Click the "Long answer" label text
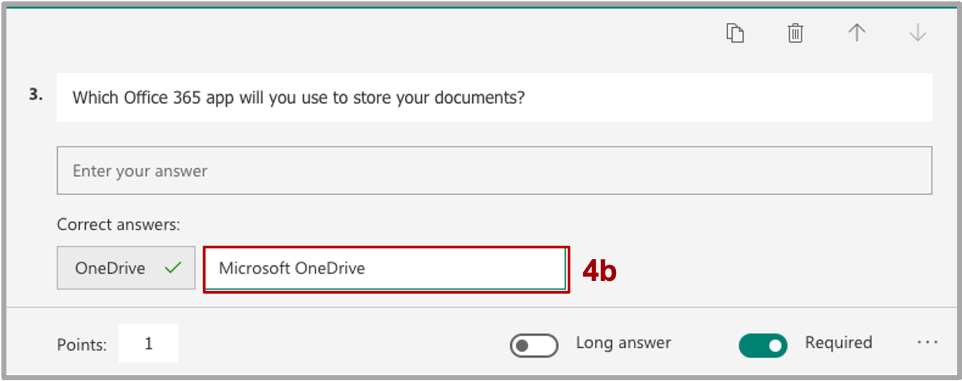The width and height of the screenshot is (962, 381). 623,343
